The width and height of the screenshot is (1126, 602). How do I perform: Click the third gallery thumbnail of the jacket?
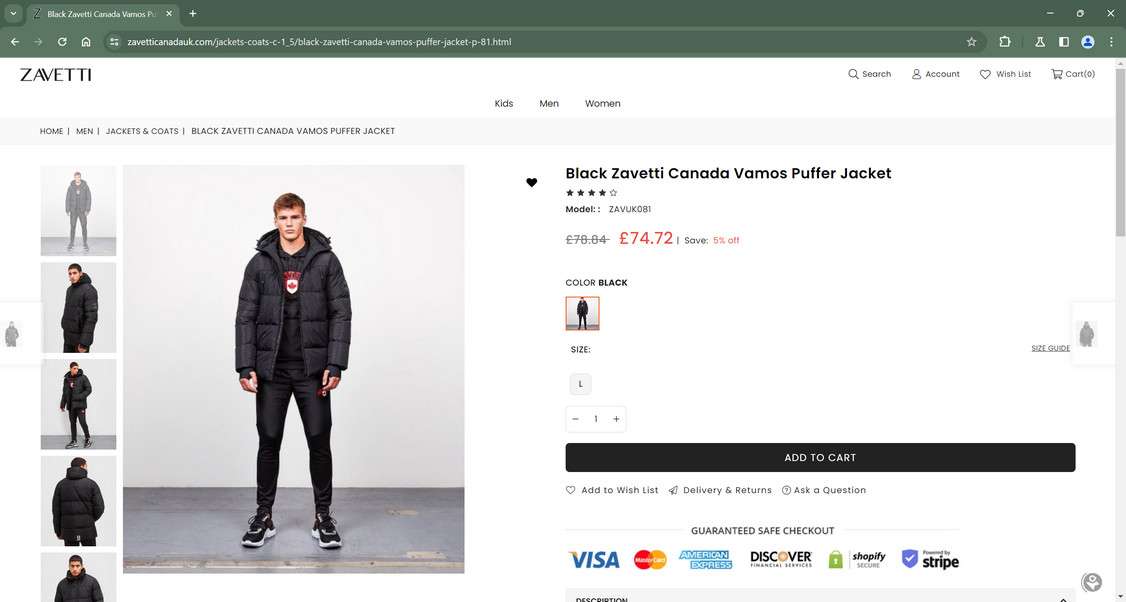77,404
